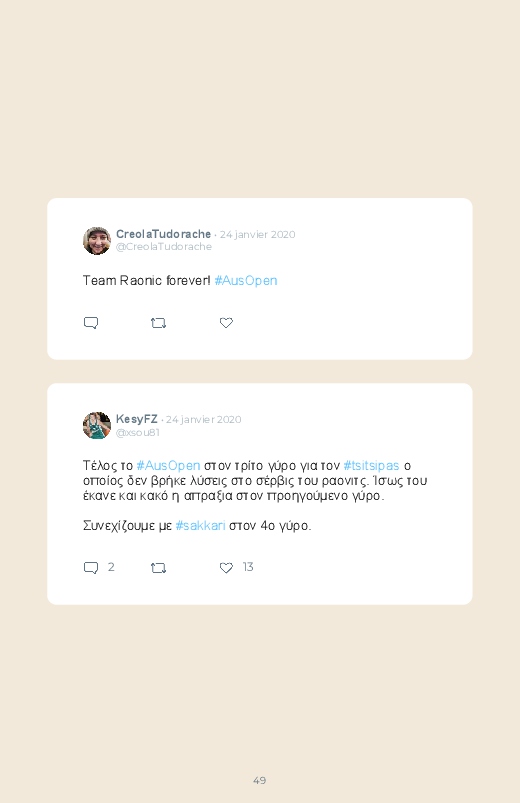Click page number 49 in the footer

click(260, 780)
